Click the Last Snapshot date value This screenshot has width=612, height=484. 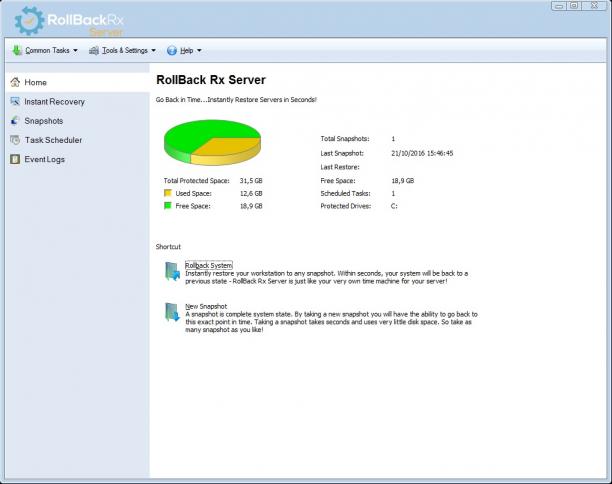422,153
